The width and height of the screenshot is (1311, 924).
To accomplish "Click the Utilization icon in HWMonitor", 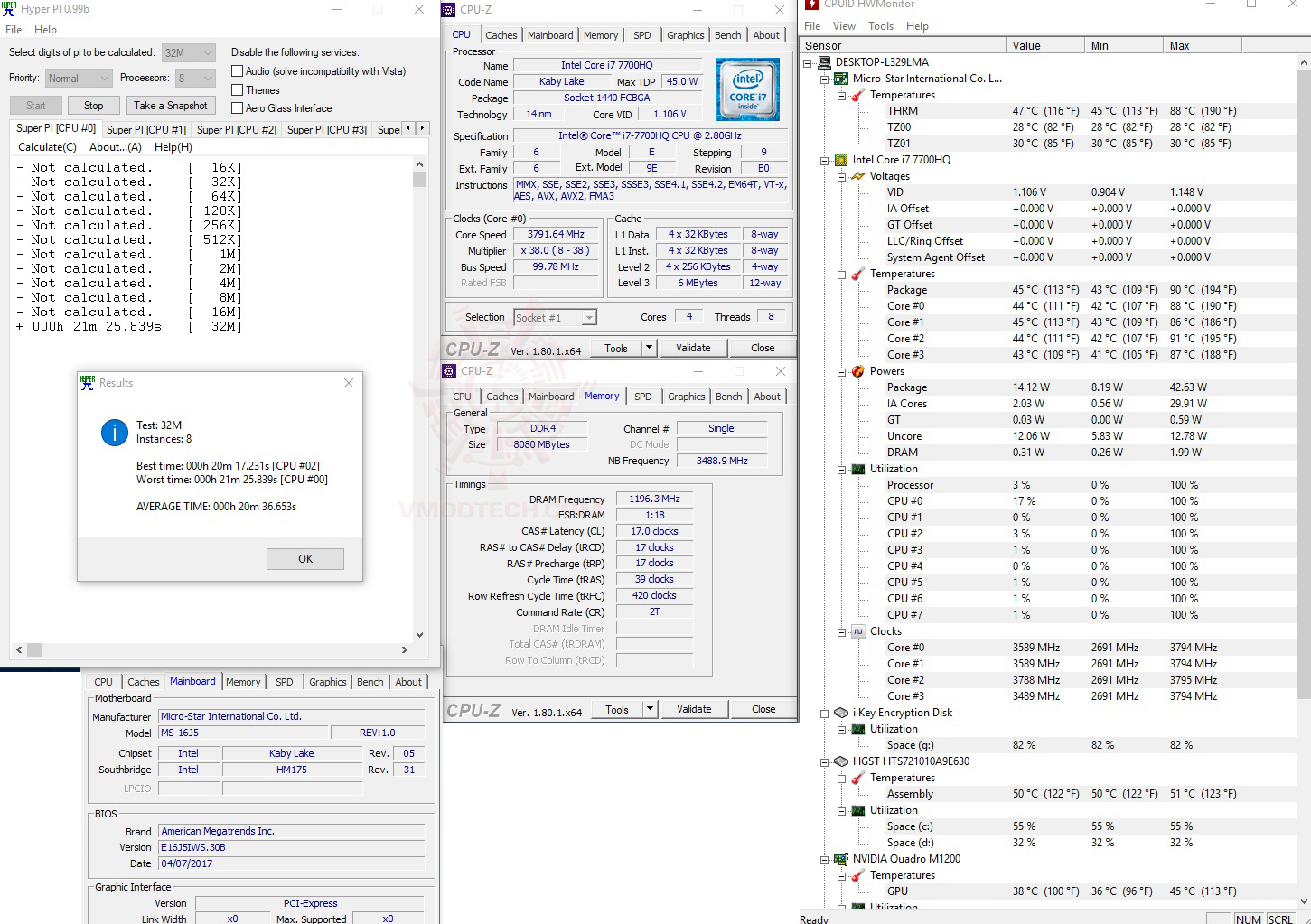I will click(857, 468).
